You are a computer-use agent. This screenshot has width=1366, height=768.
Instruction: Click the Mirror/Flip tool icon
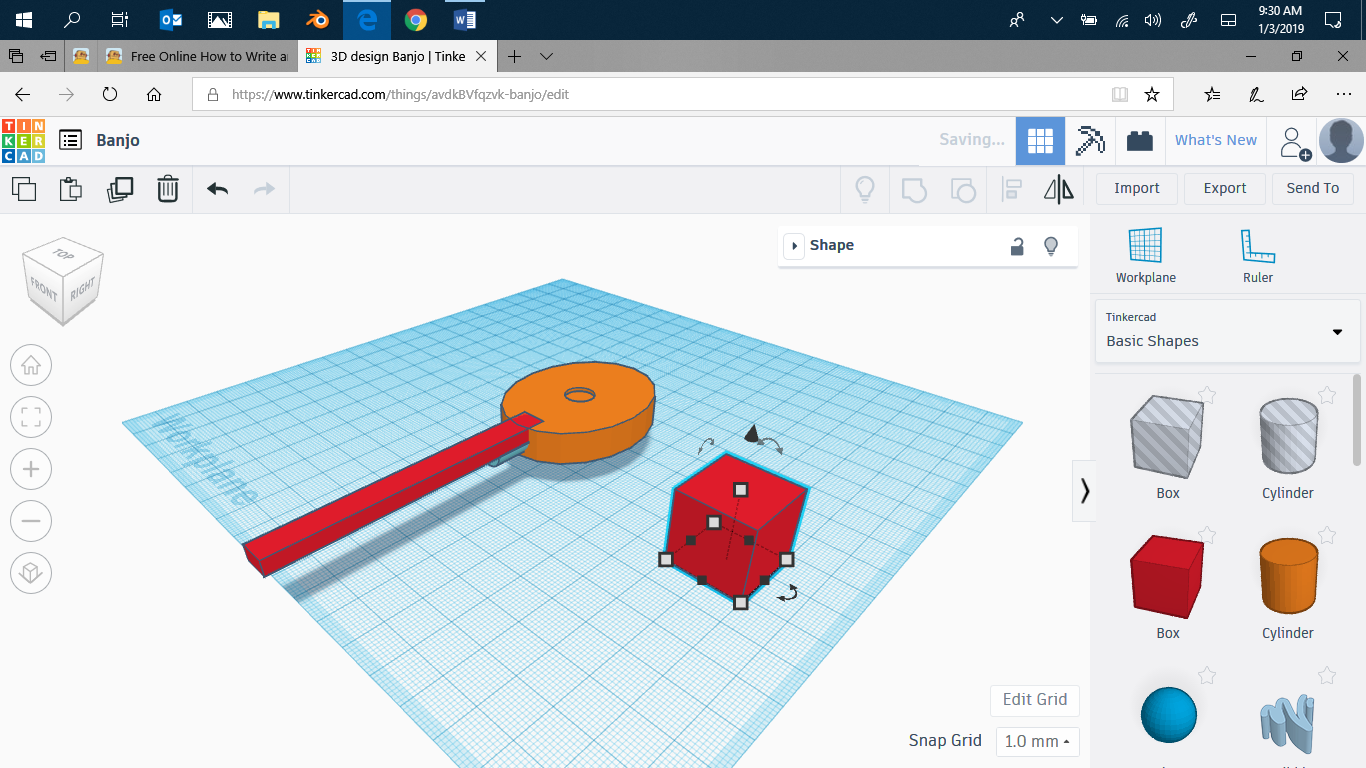coord(1058,189)
